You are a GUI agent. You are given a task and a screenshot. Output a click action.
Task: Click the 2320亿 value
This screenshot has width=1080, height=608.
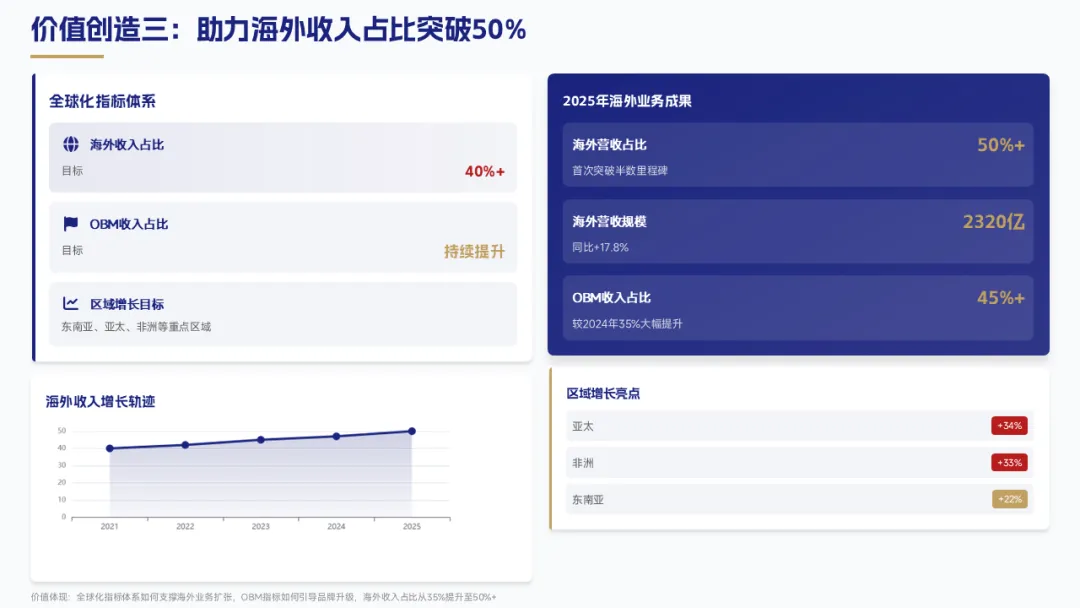point(994,222)
